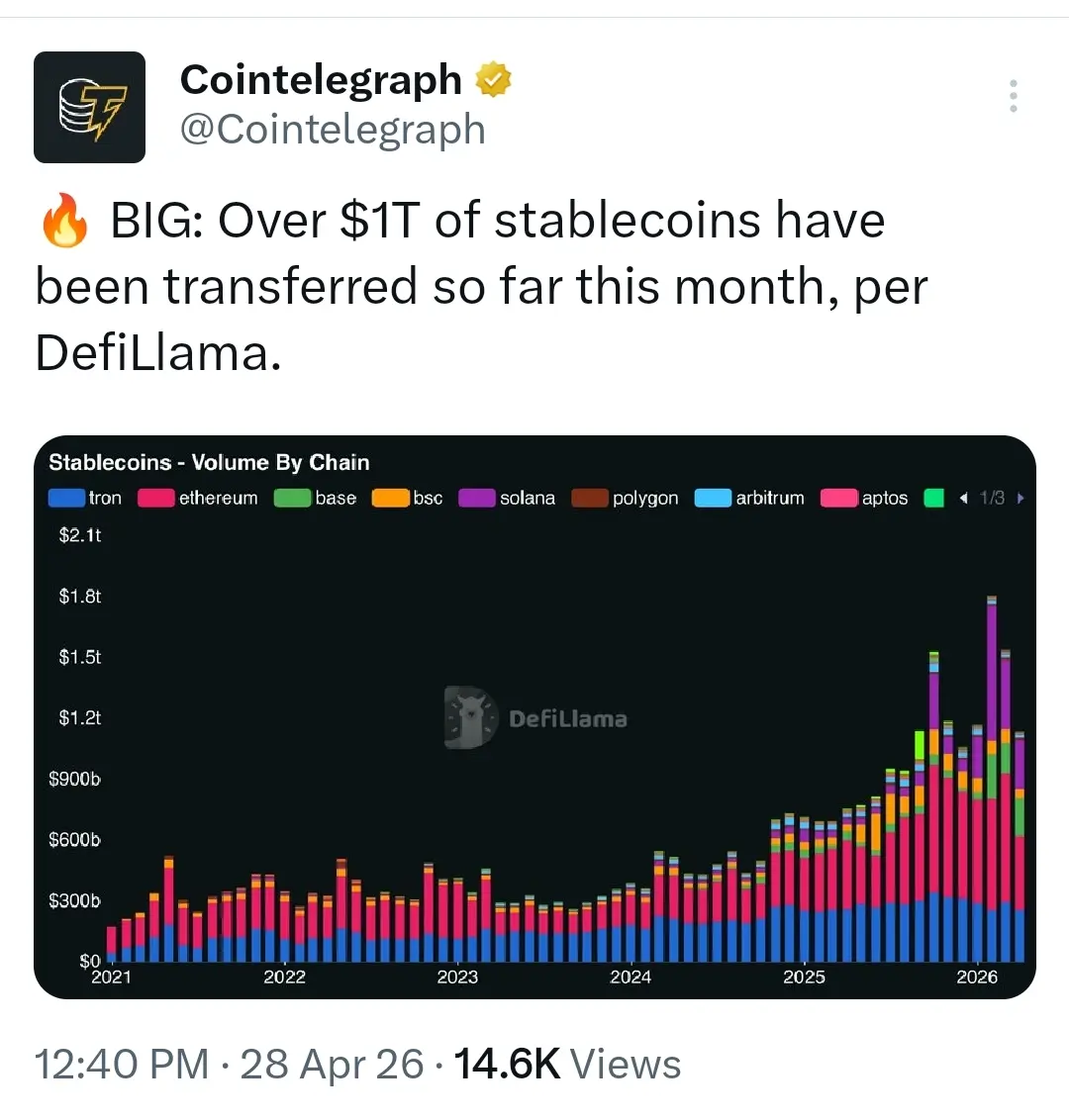Toggle the polygon legend entry
Image resolution: width=1069 pixels, height=1120 pixels.
[626, 498]
